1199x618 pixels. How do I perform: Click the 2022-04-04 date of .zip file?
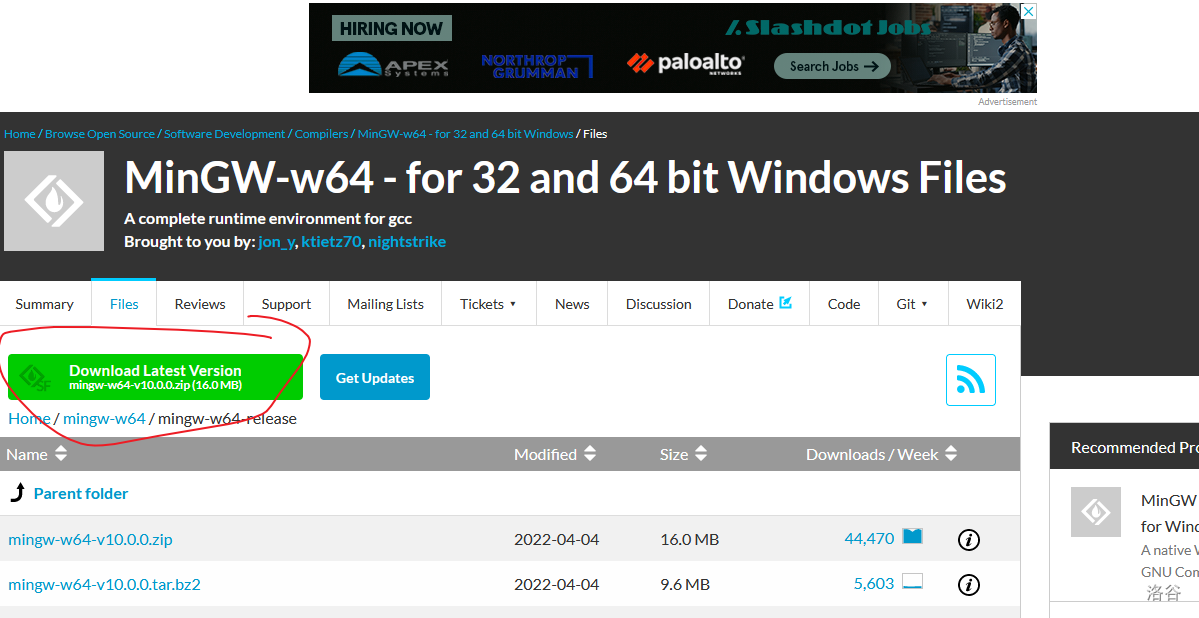click(556, 539)
